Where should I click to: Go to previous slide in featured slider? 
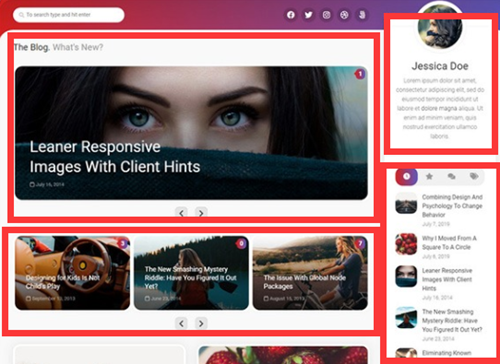point(181,213)
